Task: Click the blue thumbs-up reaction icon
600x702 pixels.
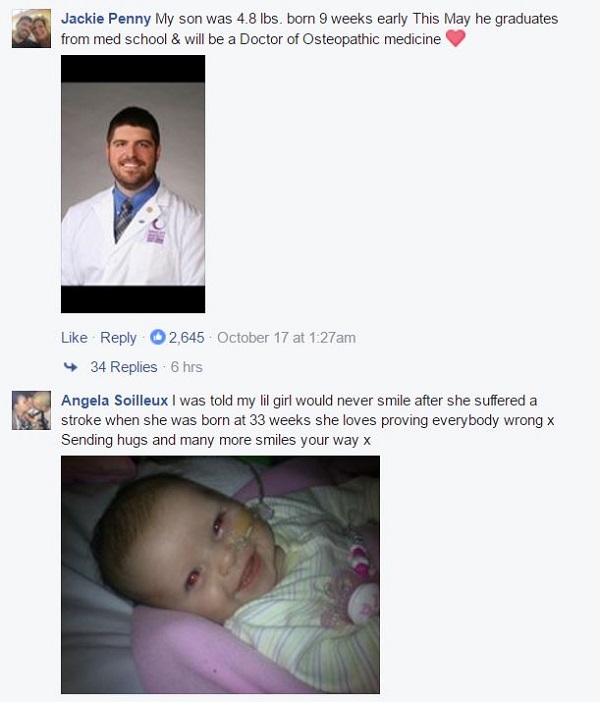Action: point(158,337)
